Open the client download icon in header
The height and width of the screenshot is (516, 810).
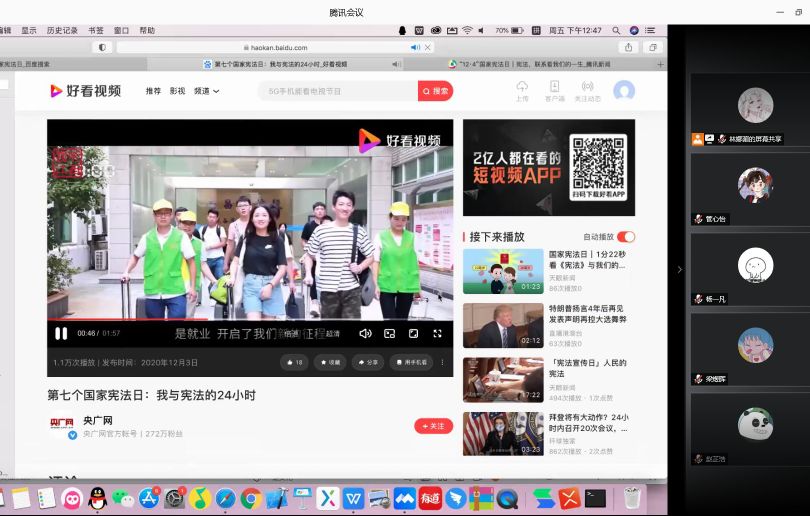pyautogui.click(x=554, y=89)
